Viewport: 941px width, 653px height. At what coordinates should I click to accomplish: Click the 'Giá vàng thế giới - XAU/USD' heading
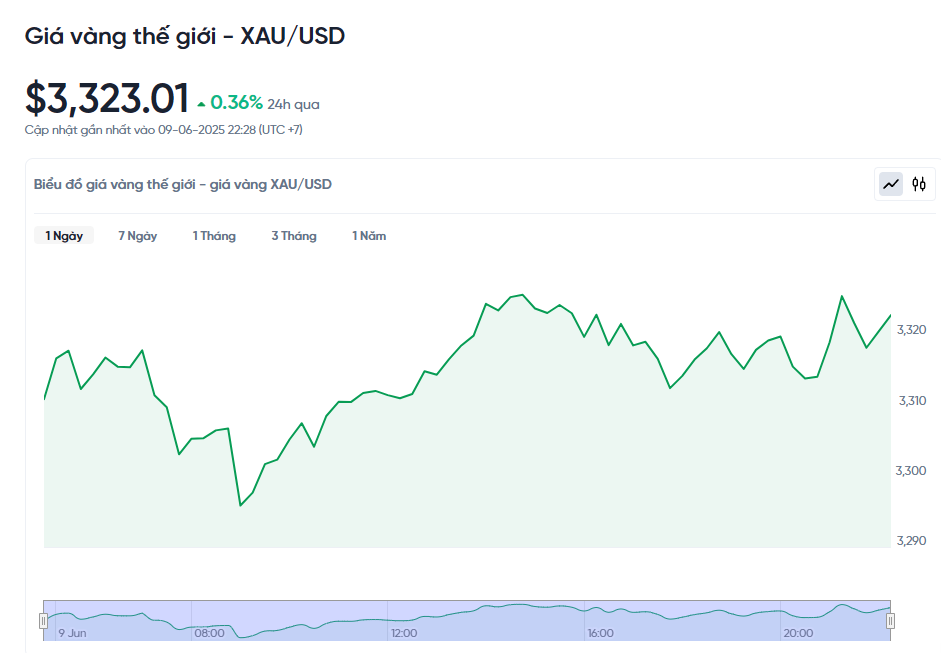pos(185,36)
